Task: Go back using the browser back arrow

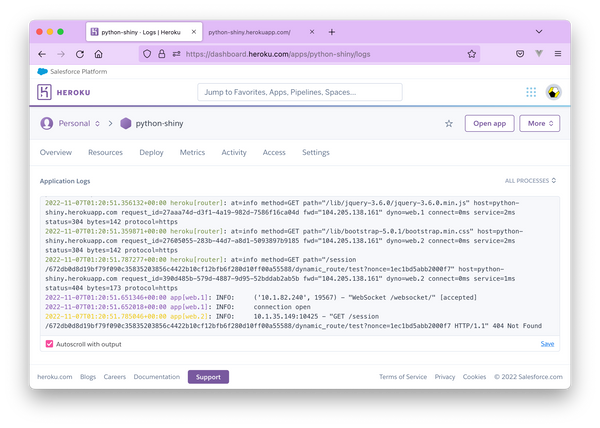Action: click(x=42, y=54)
